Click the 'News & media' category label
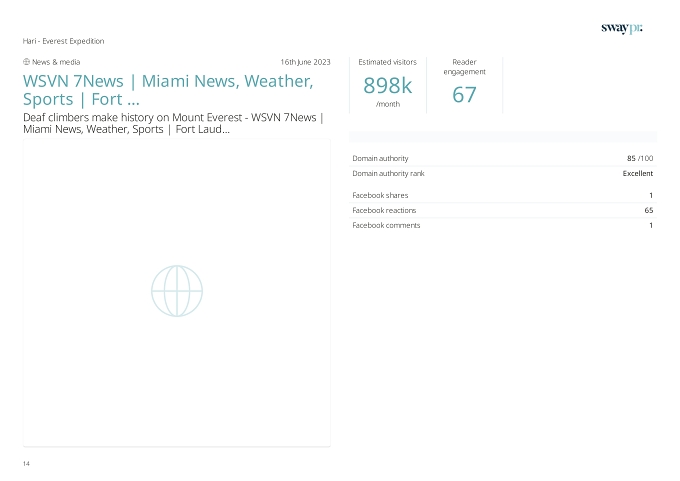Image resolution: width=680 pixels, height=481 pixels. point(56,62)
